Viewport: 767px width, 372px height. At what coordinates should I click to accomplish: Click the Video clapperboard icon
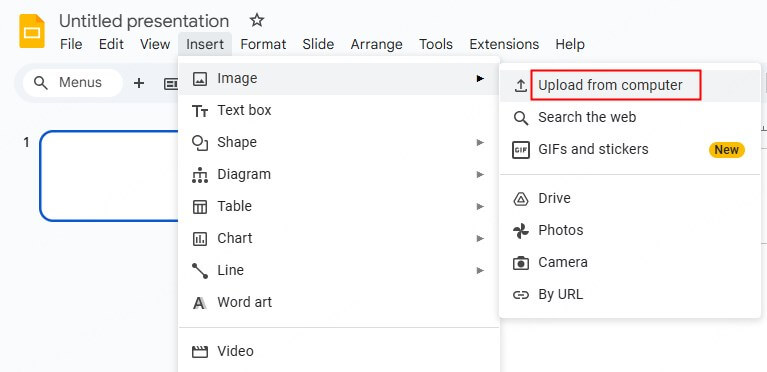(200, 351)
